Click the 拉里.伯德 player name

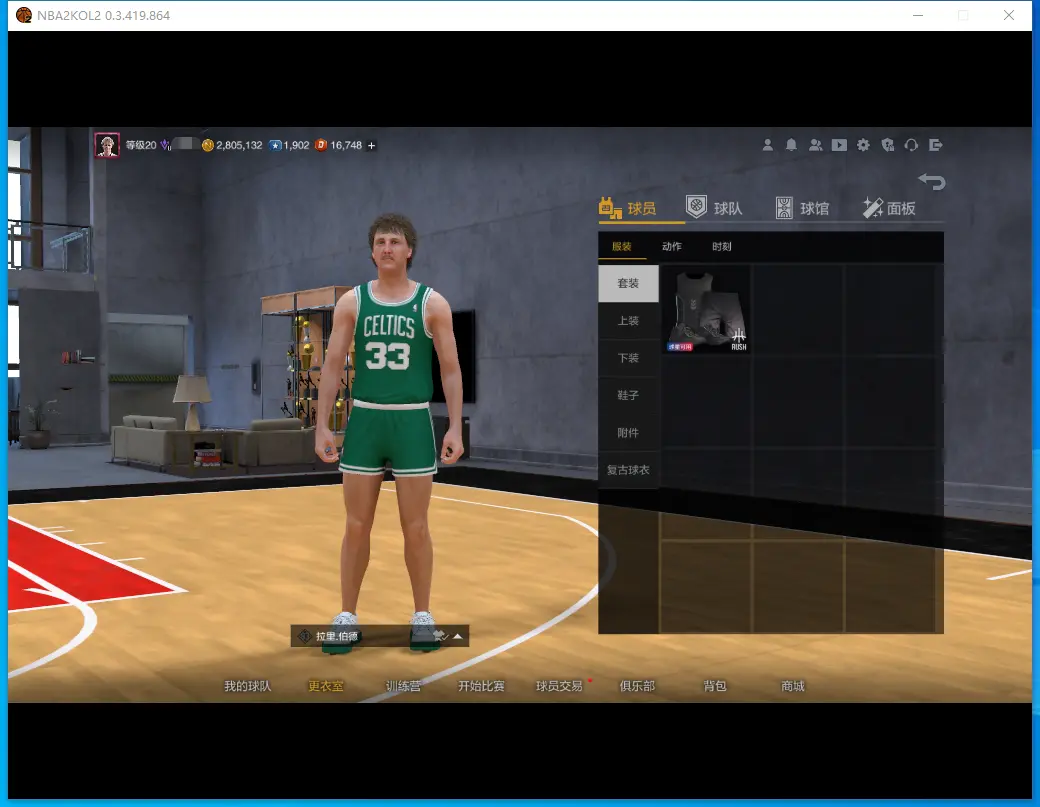337,636
